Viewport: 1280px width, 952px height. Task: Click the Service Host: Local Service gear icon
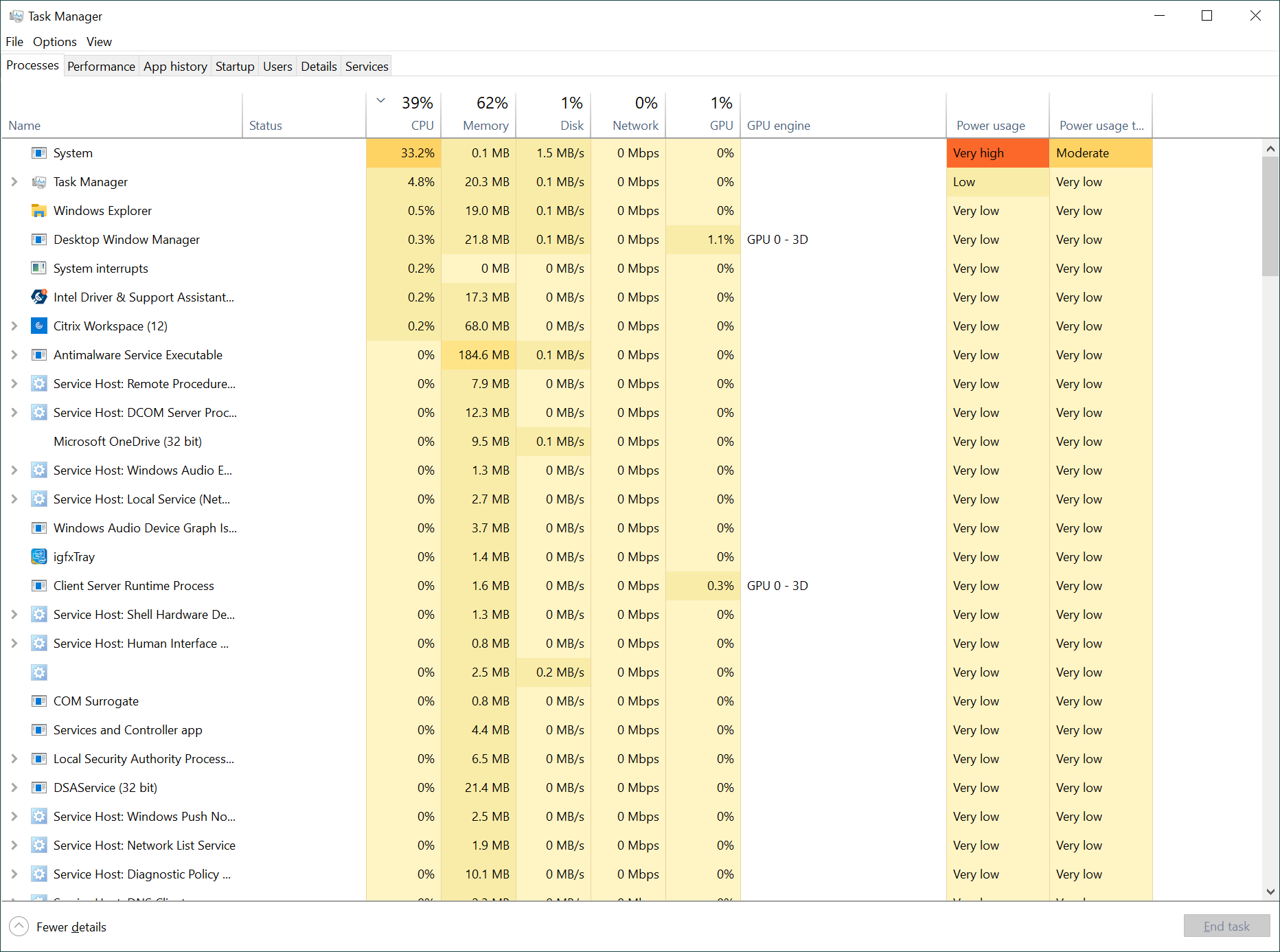pos(39,499)
